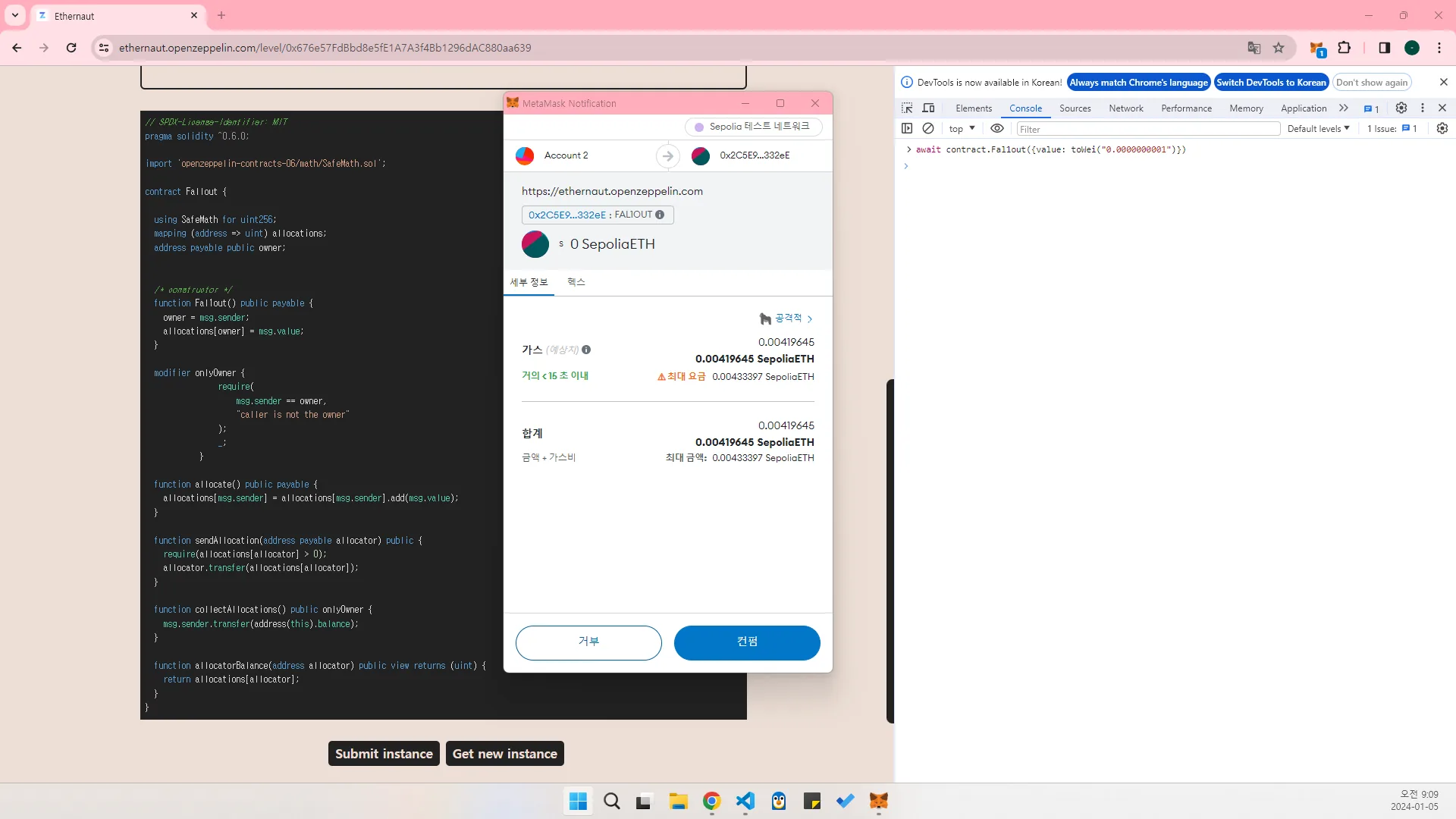Open Windows Start menu
The image size is (1456, 819).
tap(579, 801)
